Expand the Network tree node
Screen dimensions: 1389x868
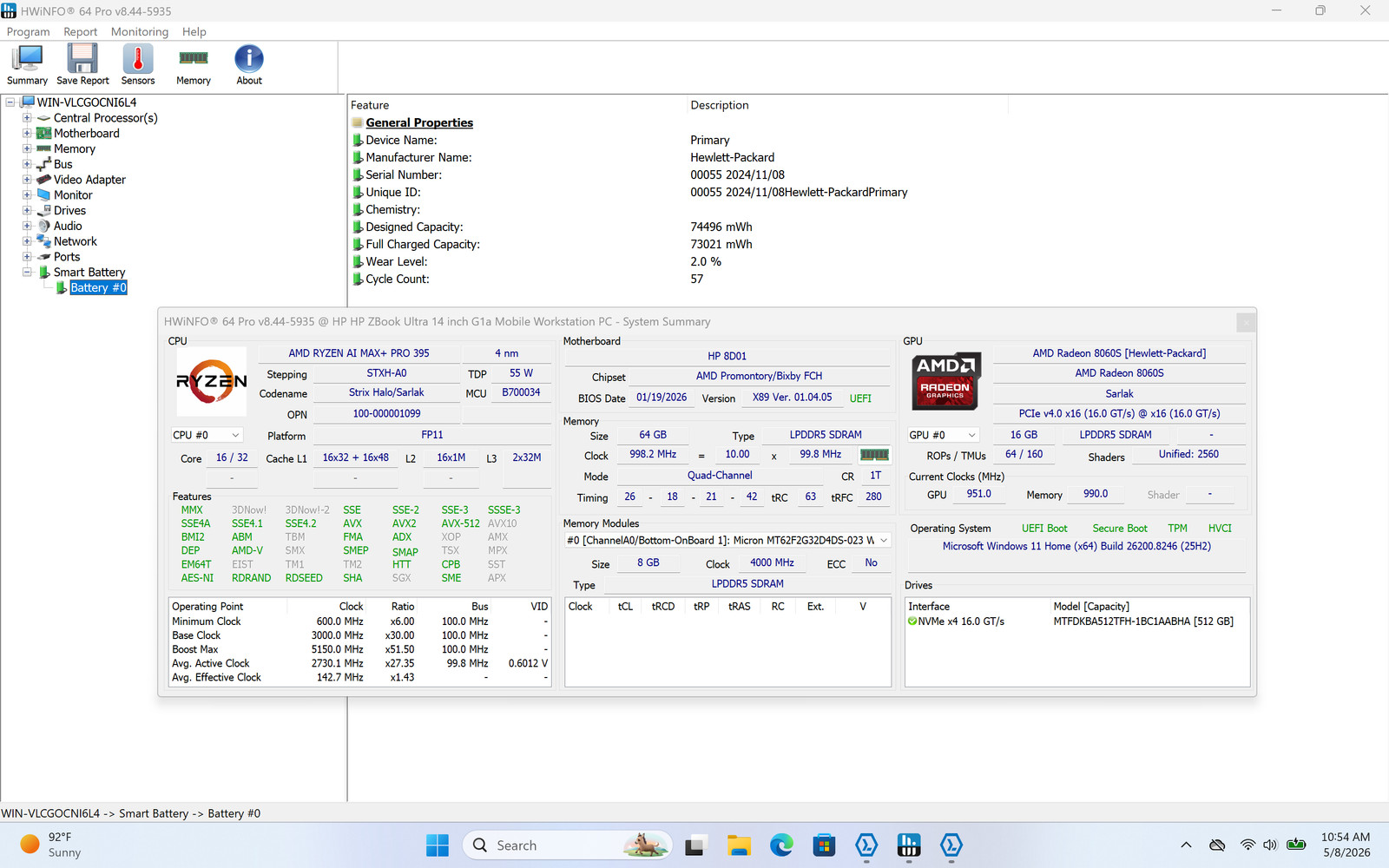click(27, 241)
